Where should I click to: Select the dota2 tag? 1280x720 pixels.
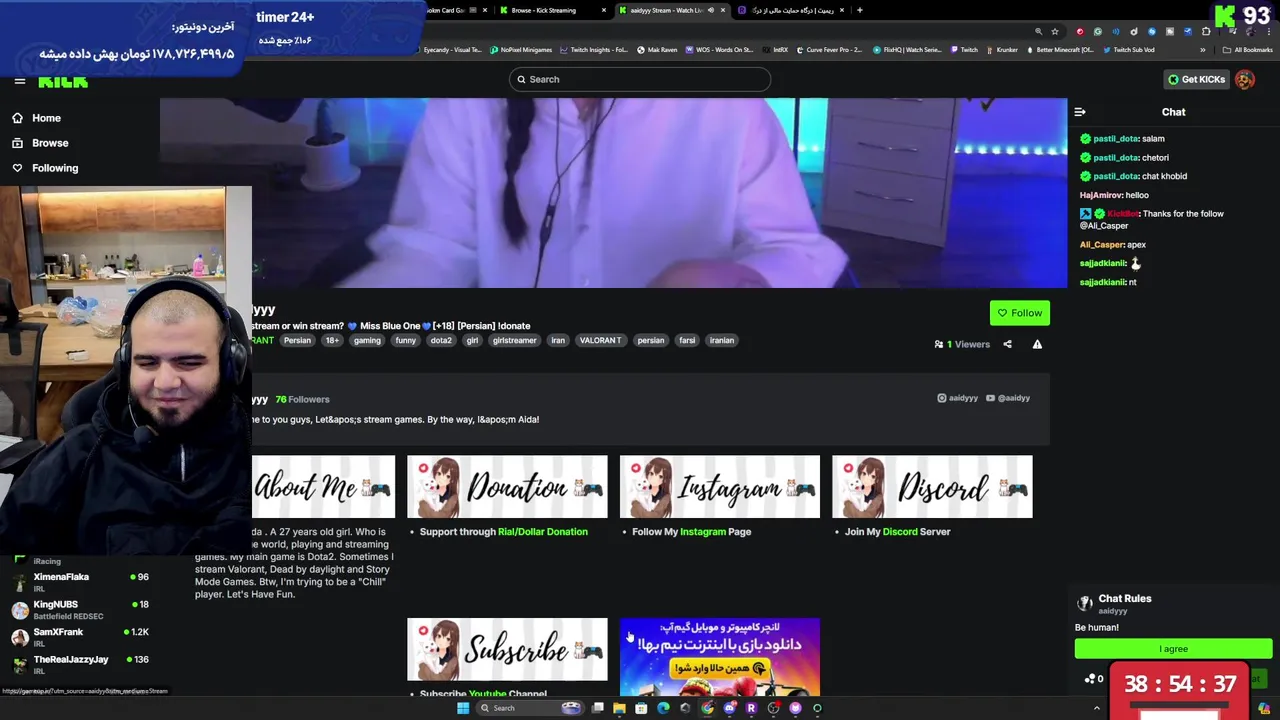coord(441,340)
